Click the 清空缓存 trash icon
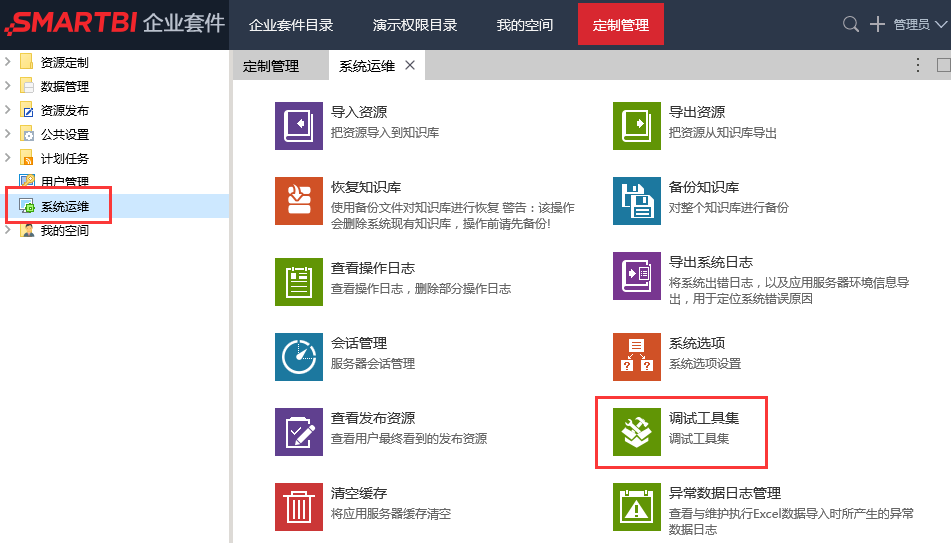This screenshot has width=951, height=543. (298, 507)
